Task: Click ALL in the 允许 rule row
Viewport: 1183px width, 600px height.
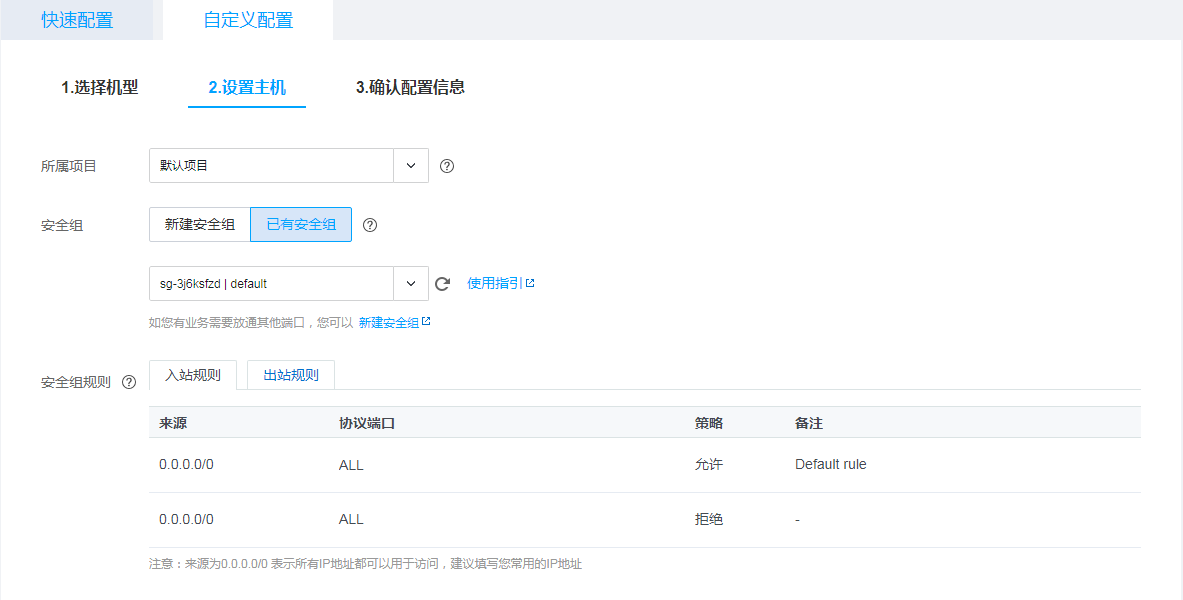Action: (x=351, y=466)
